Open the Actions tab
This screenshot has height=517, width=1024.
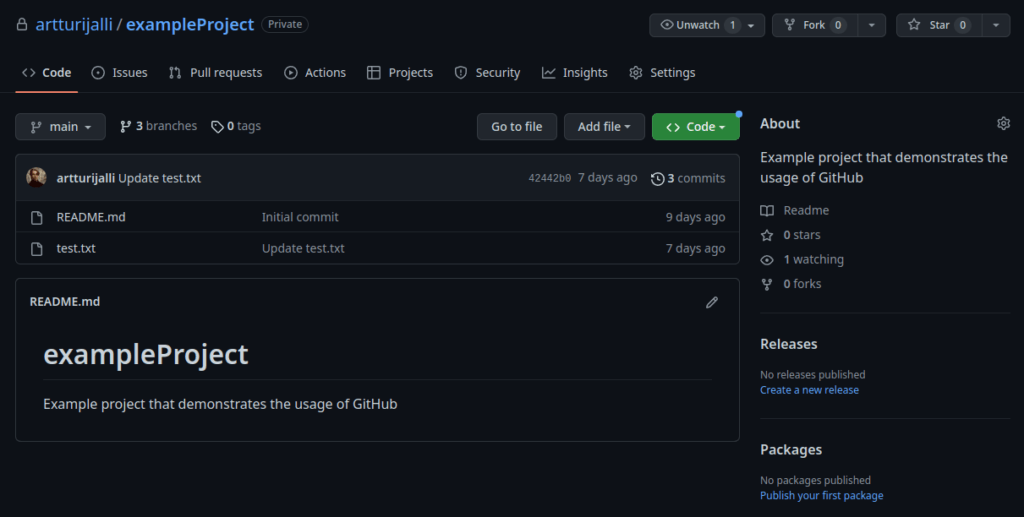(x=315, y=72)
